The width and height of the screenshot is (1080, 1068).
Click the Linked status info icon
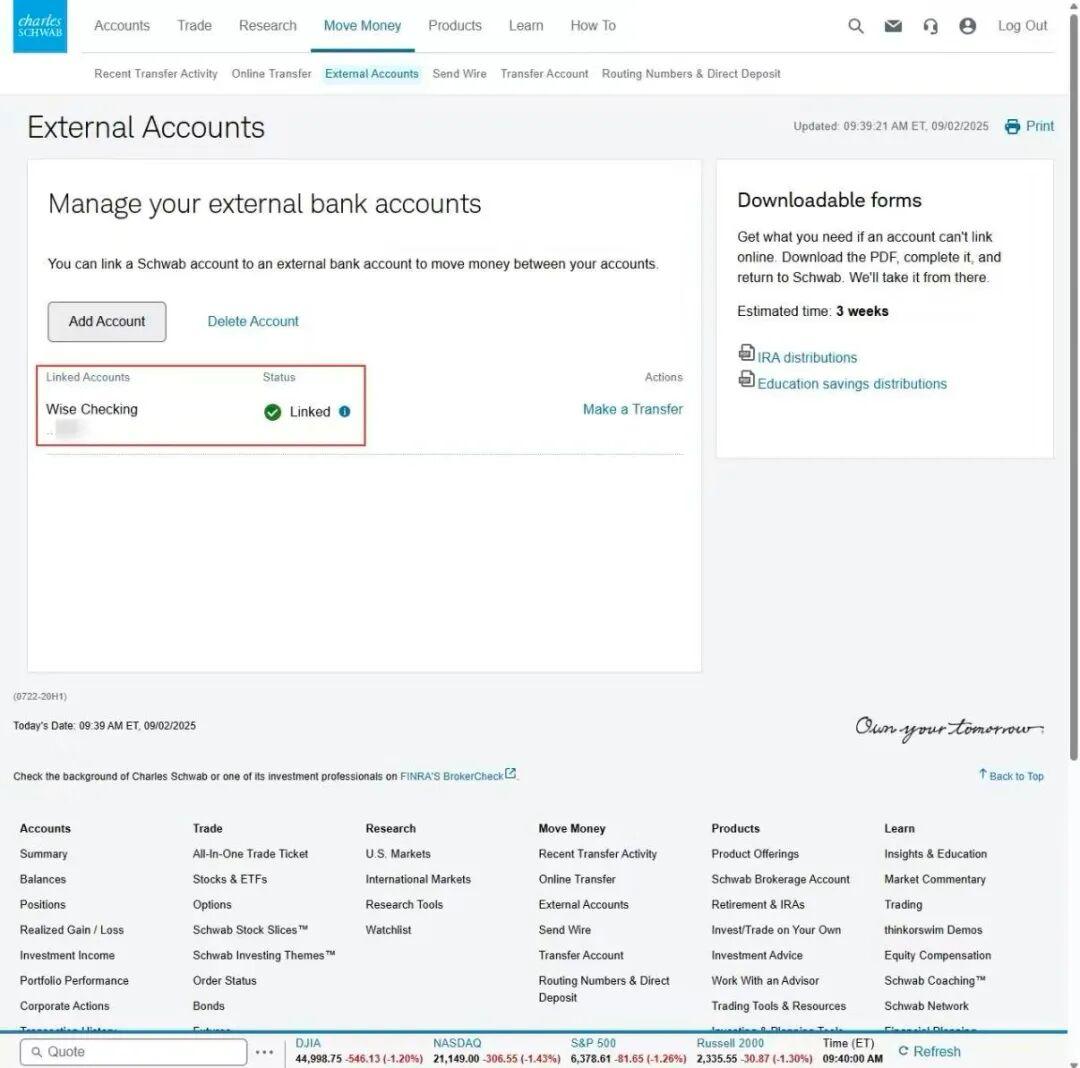coord(344,411)
